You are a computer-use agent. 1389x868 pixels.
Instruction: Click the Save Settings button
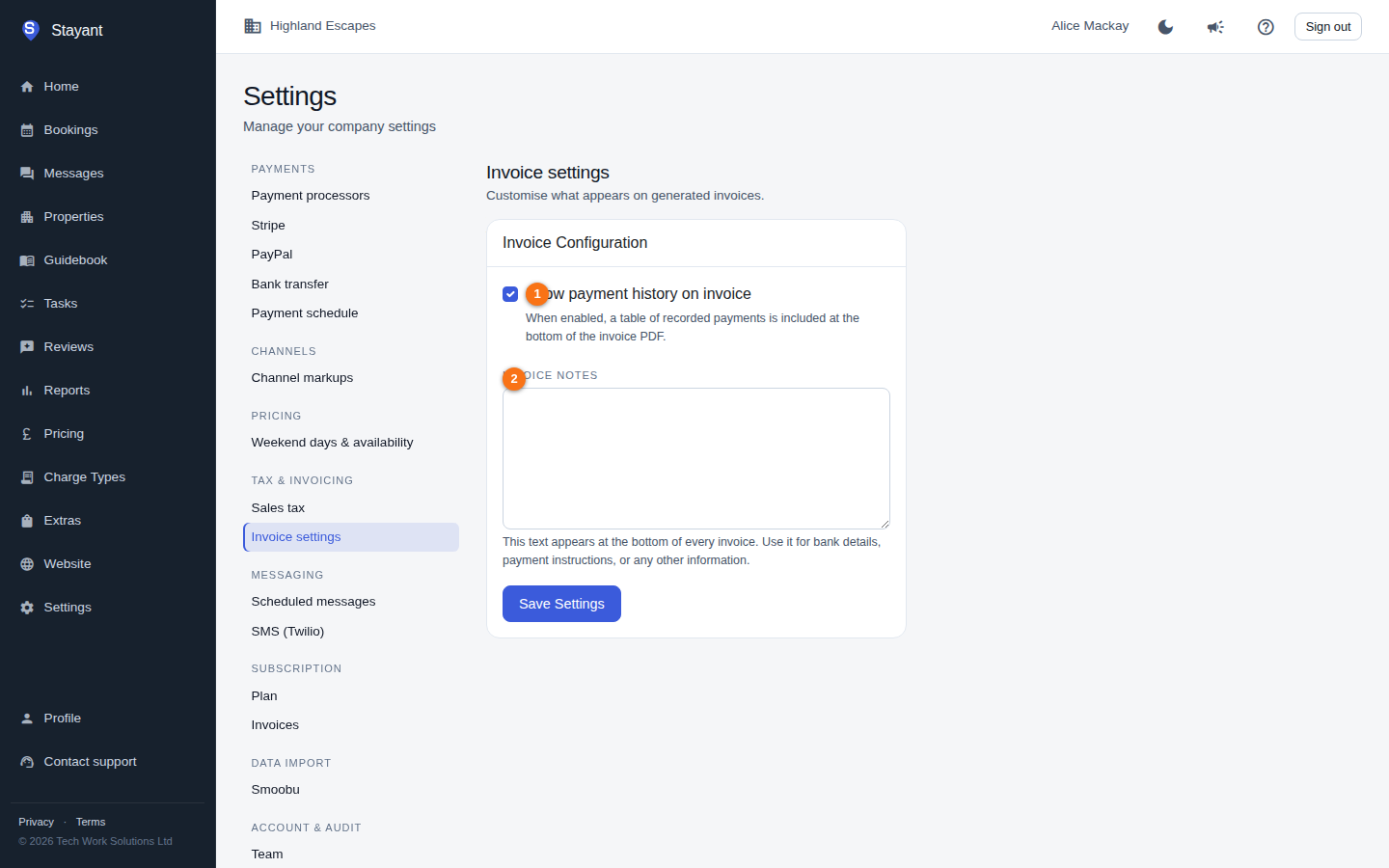[x=561, y=604]
